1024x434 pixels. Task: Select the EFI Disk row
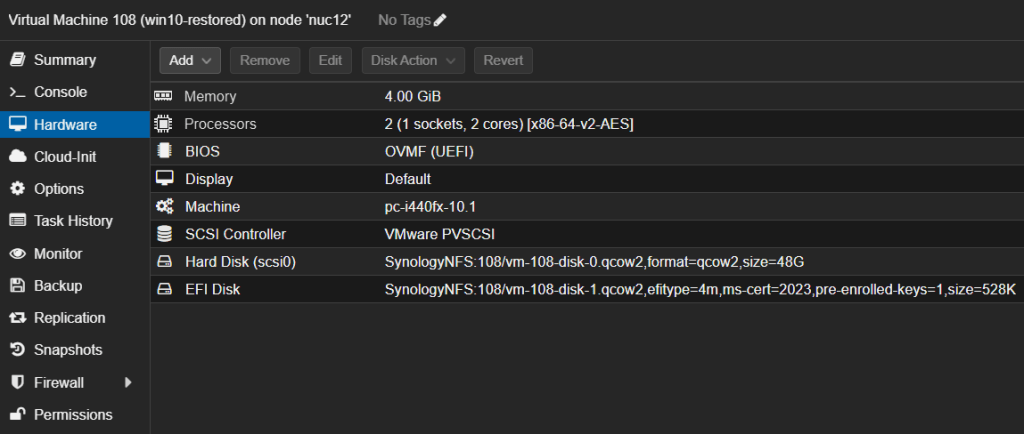click(587, 289)
